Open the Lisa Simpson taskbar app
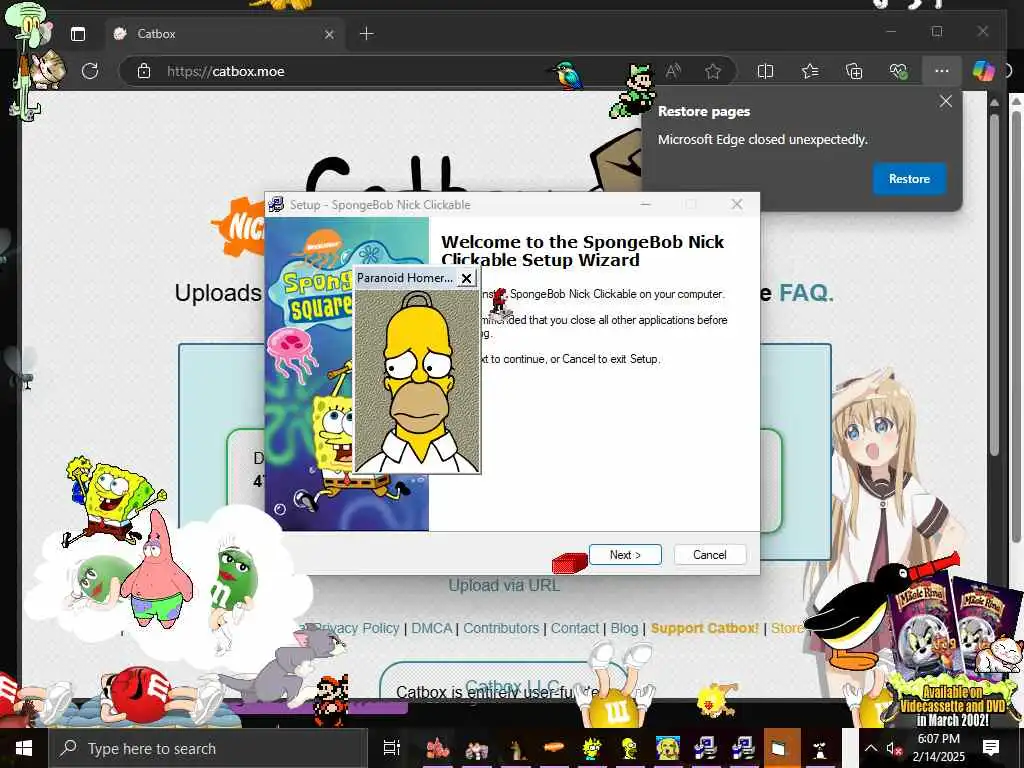The height and width of the screenshot is (768, 1024). pyautogui.click(x=592, y=748)
